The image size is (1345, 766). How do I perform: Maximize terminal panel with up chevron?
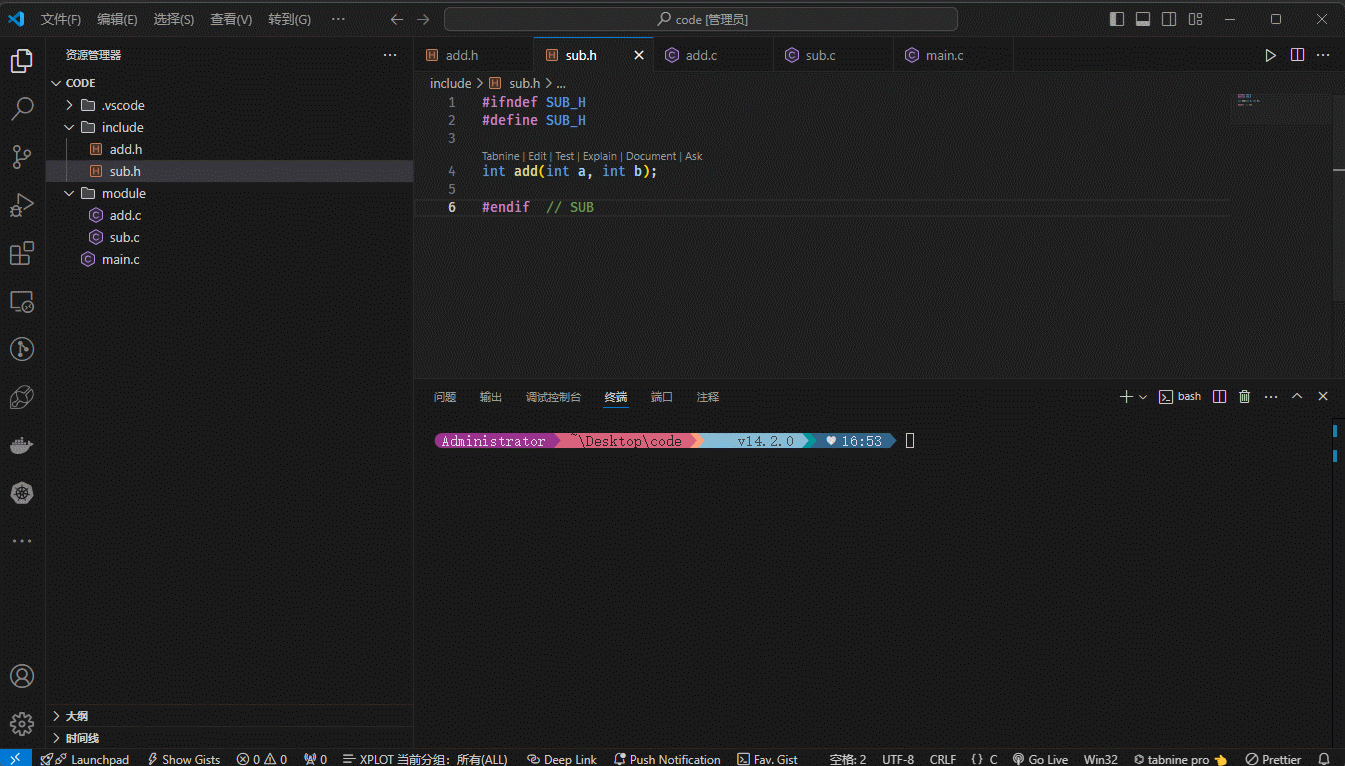(1297, 397)
